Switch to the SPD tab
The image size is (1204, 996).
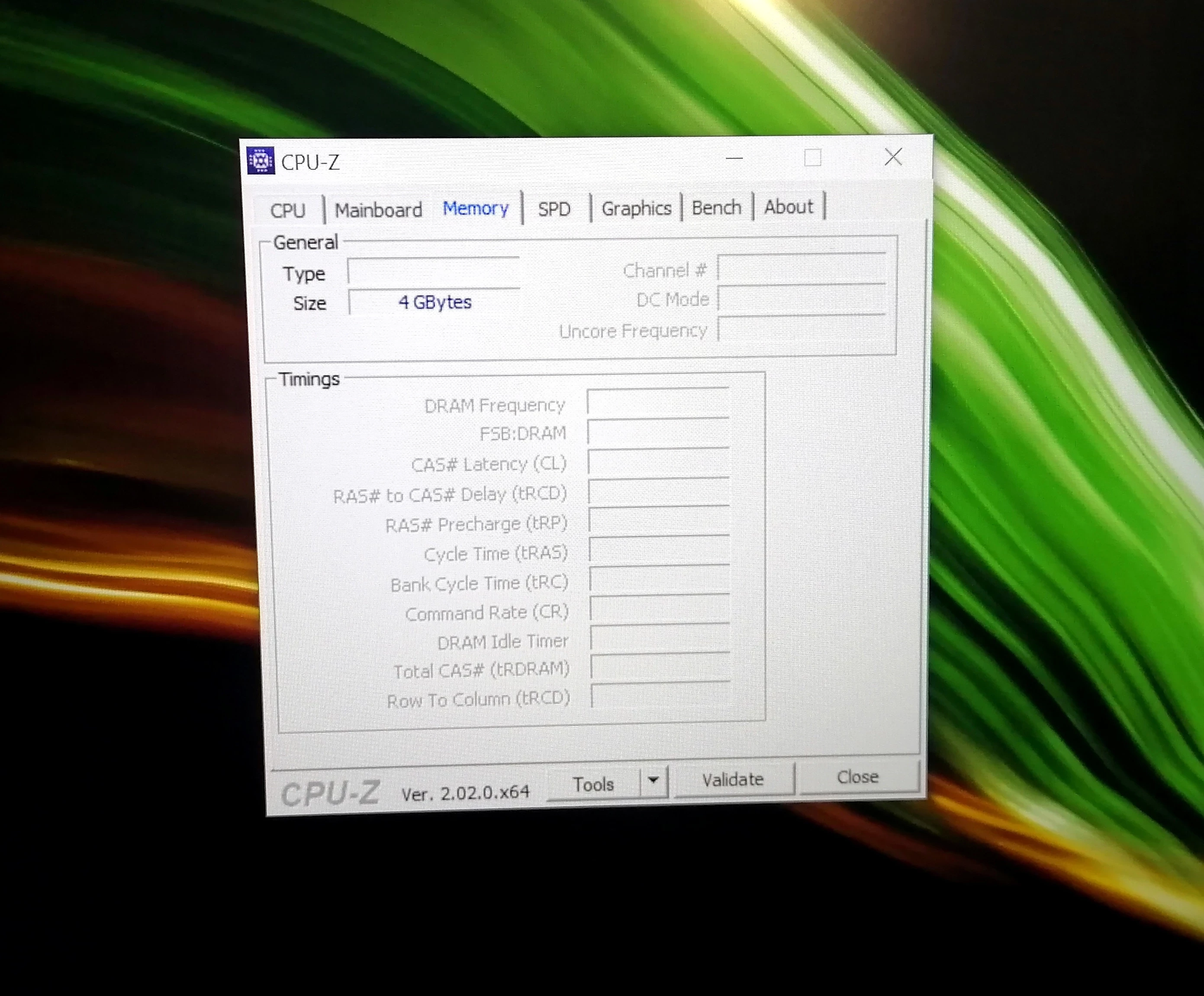coord(554,209)
